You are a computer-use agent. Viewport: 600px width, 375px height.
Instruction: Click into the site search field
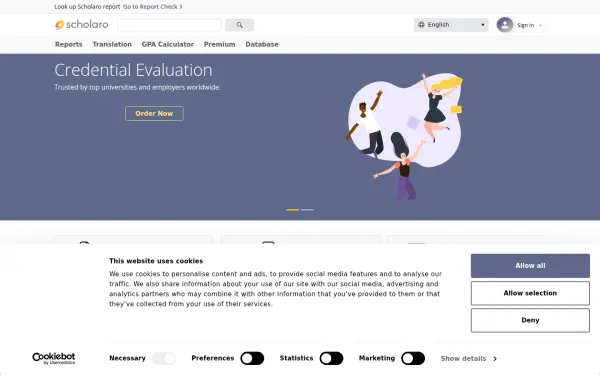click(170, 25)
